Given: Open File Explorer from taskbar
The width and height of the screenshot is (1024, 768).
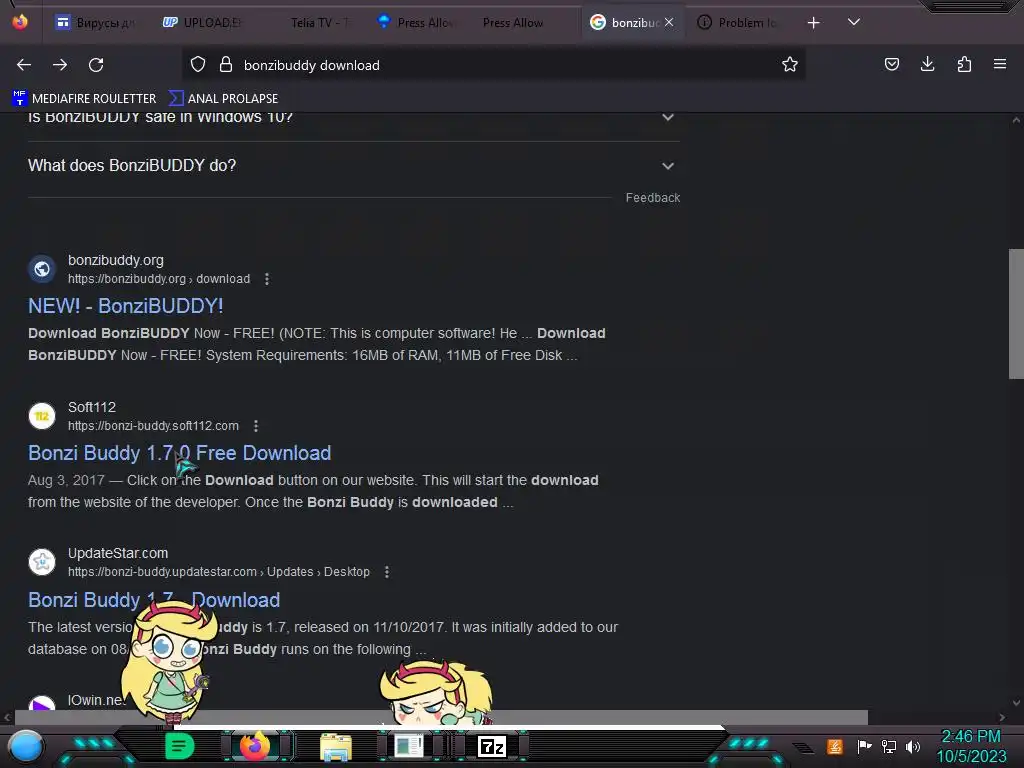Looking at the screenshot, I should tap(336, 747).
